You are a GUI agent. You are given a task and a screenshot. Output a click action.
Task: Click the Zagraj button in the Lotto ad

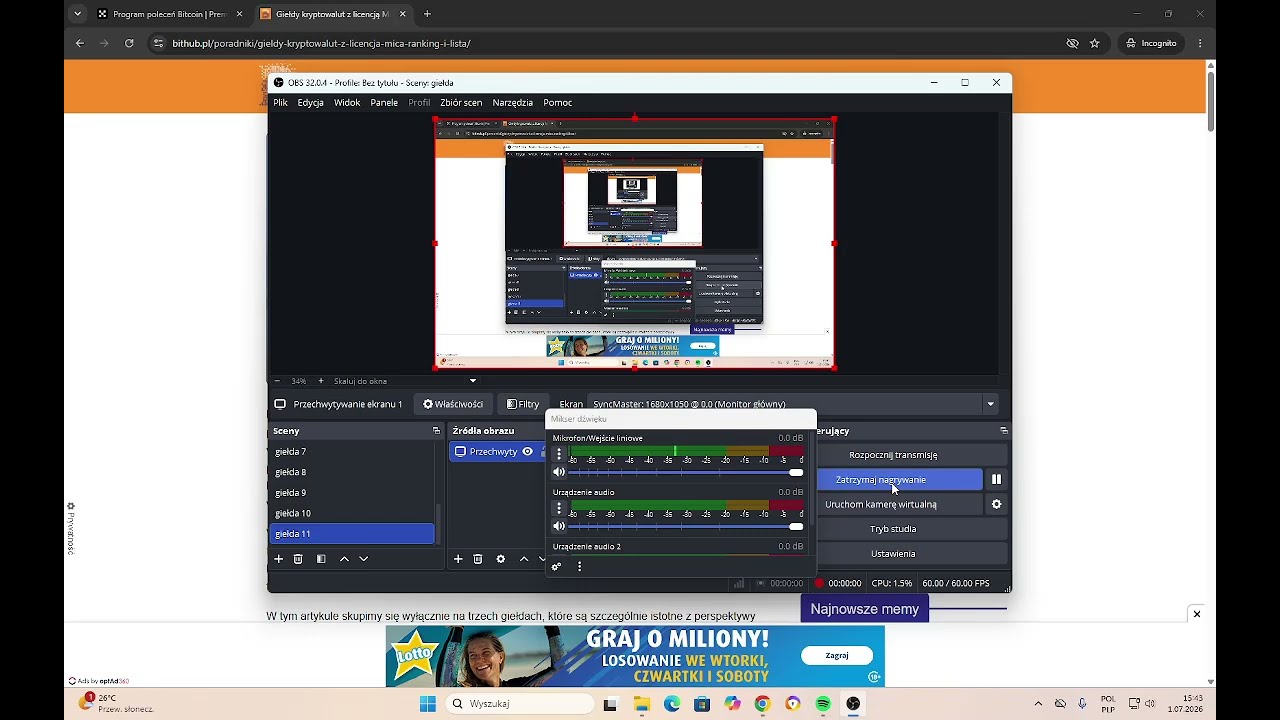[x=837, y=656]
